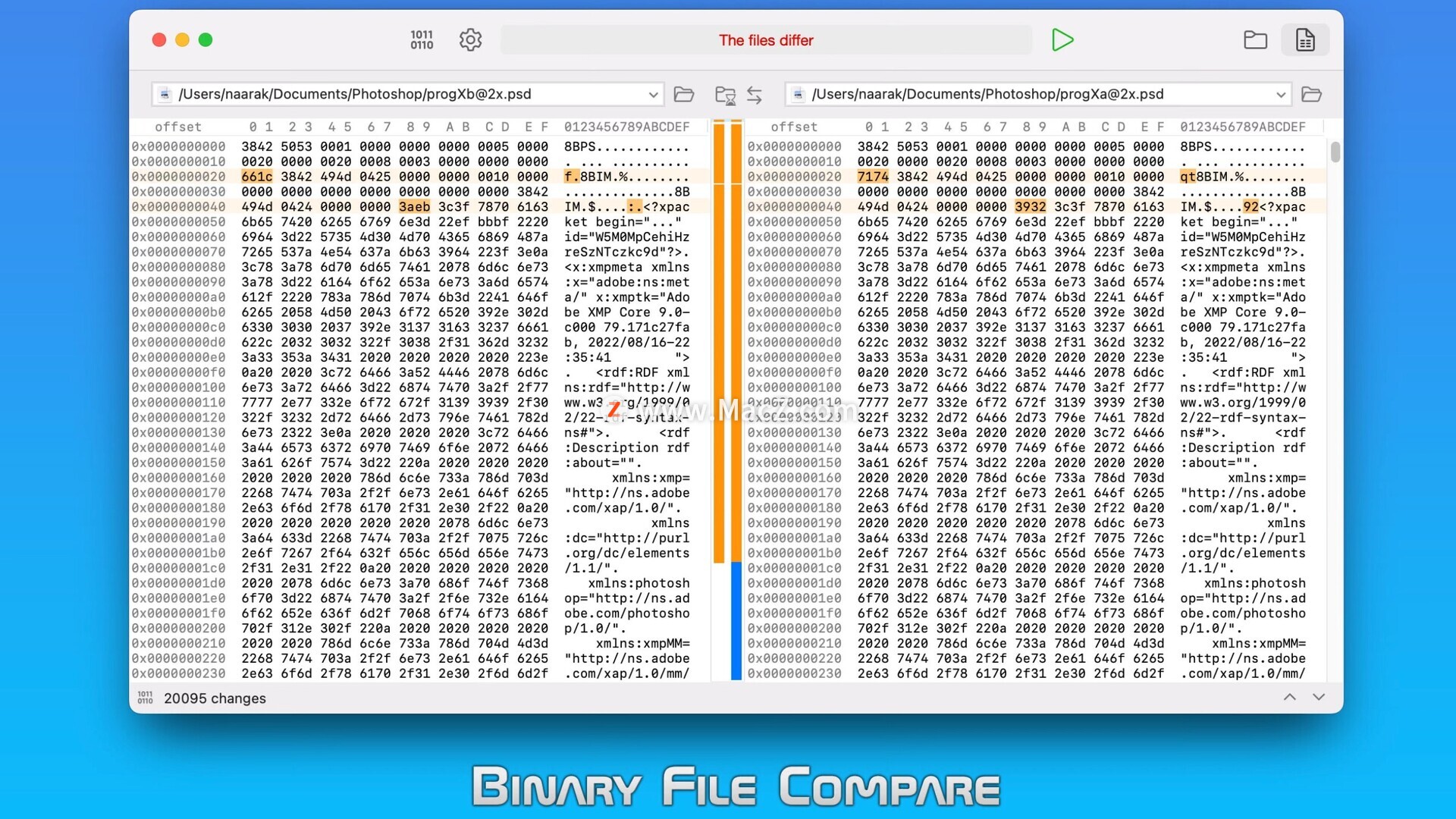Viewport: 1456px width, 819px height.
Task: Select highlighted bytes 661c in left pane
Action: point(257,177)
